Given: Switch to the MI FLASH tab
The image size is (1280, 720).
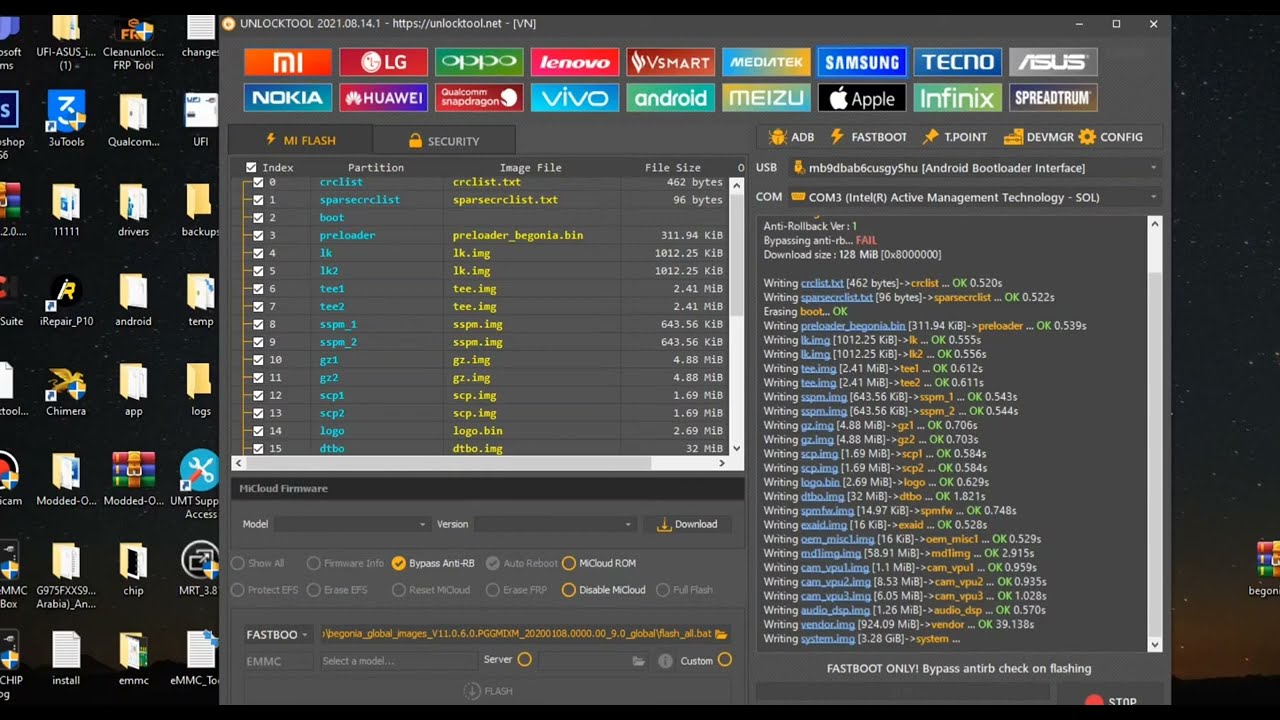Looking at the screenshot, I should (300, 140).
